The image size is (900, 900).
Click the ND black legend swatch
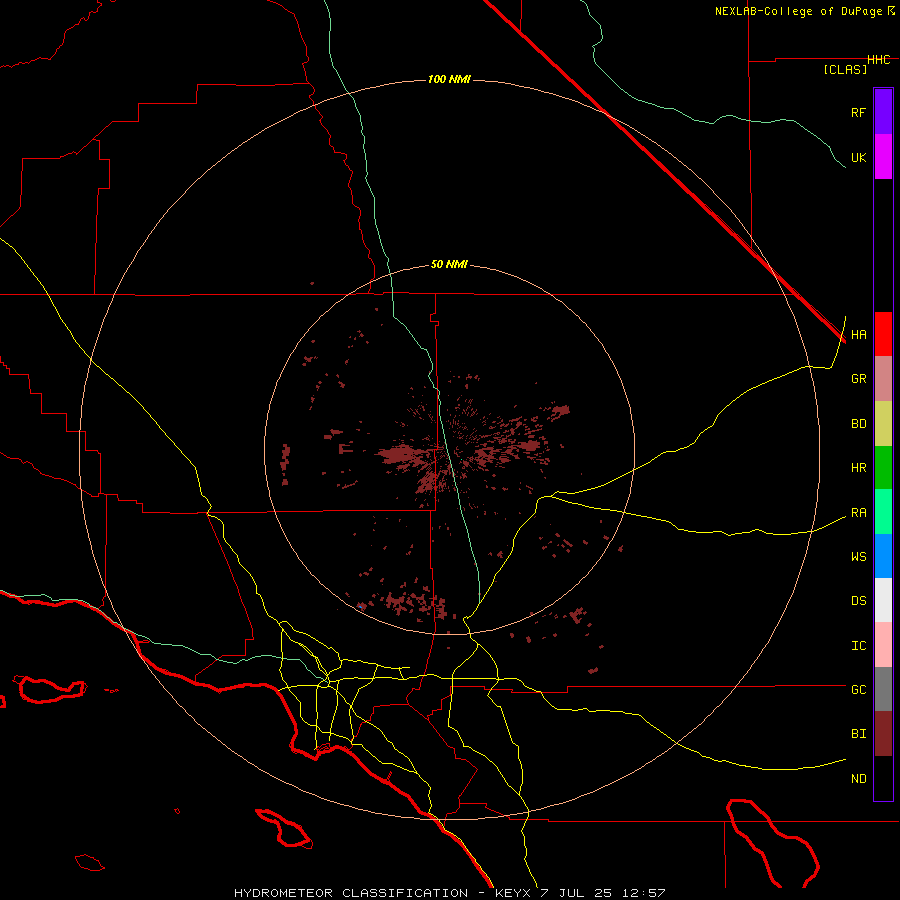(x=883, y=778)
